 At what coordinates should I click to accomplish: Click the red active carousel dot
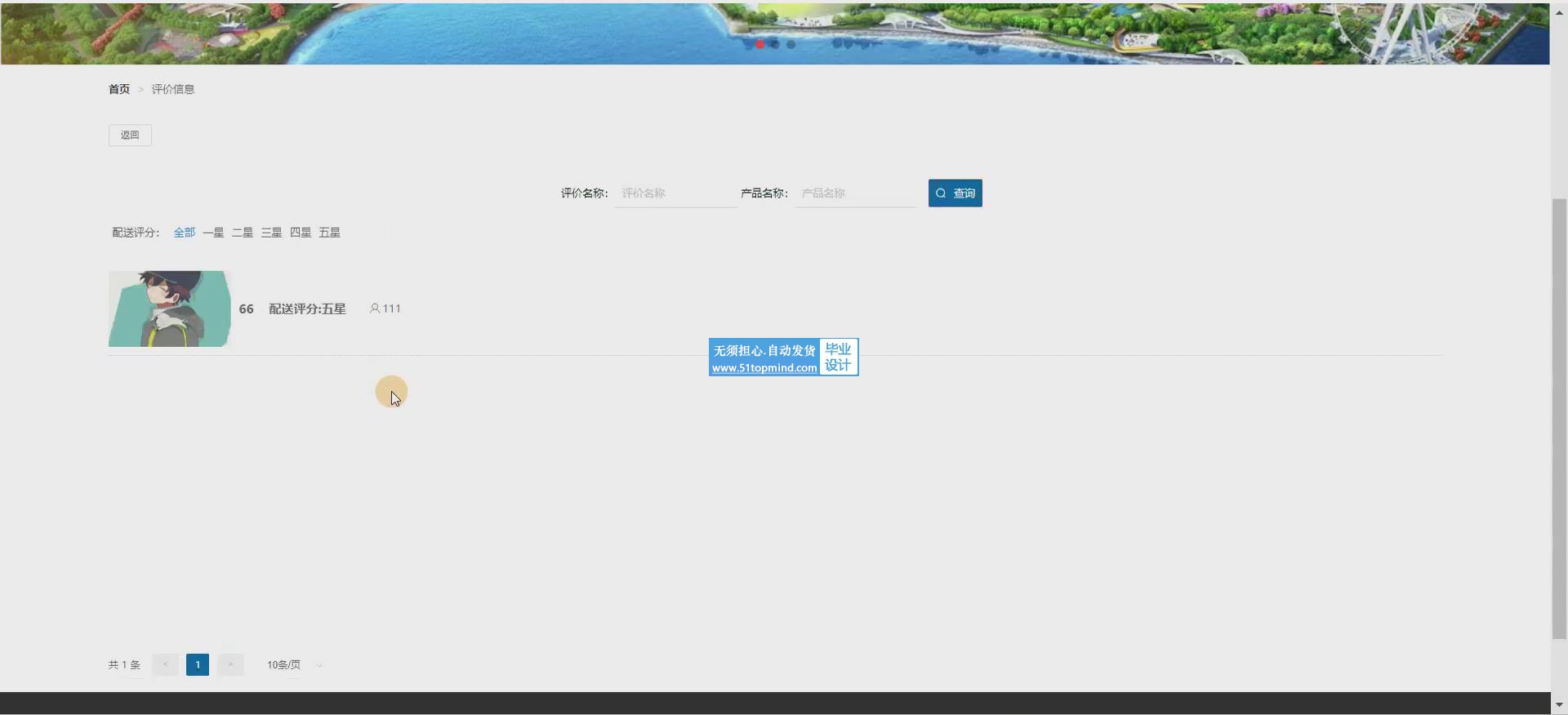click(x=760, y=44)
